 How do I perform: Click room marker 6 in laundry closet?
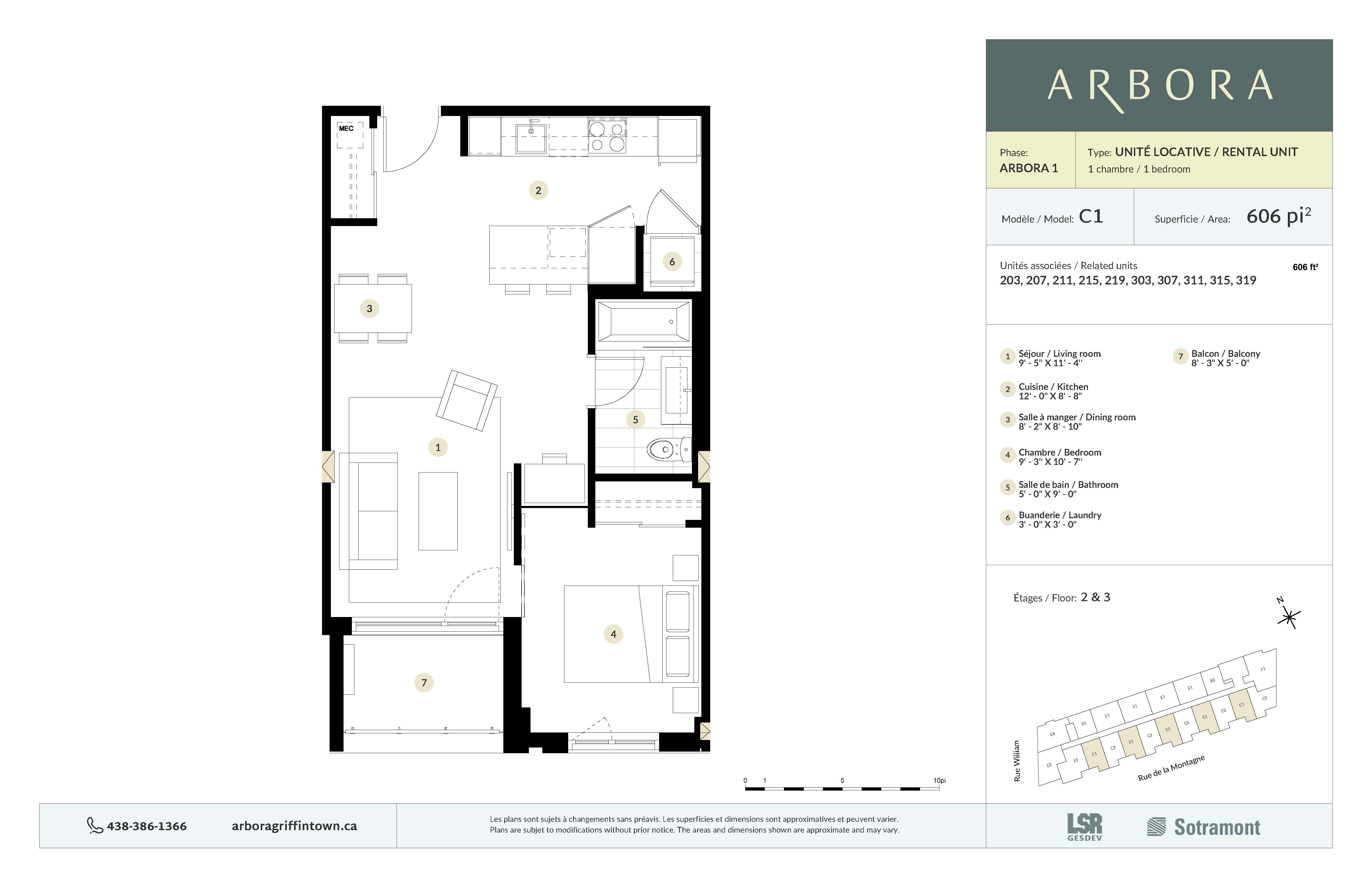tap(672, 262)
